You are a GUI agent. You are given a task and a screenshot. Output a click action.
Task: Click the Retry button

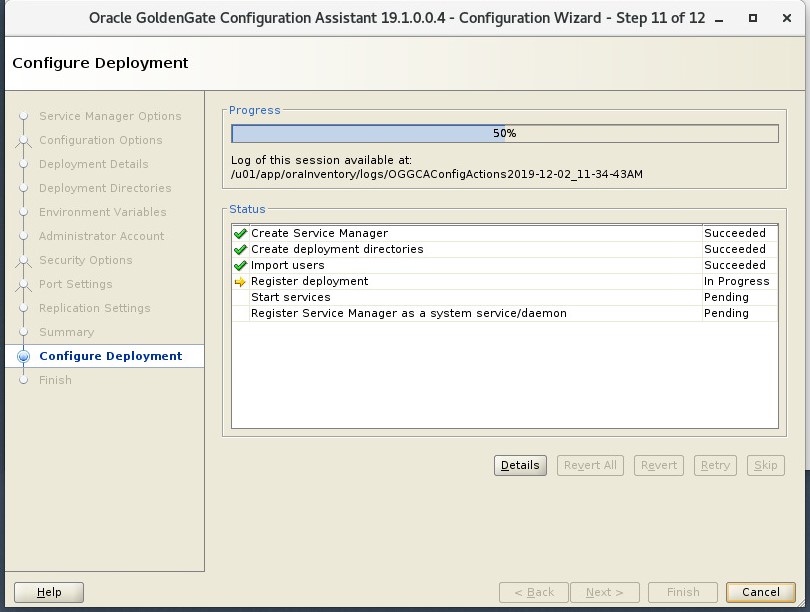715,465
